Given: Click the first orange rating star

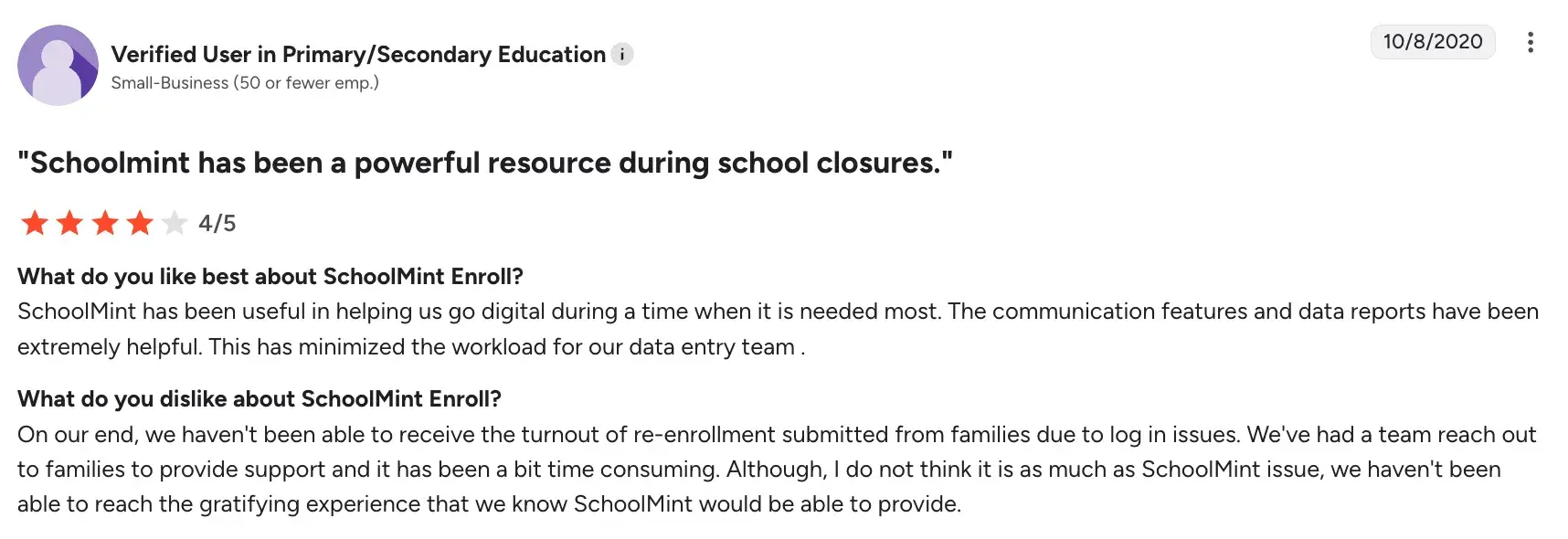Looking at the screenshot, I should (35, 223).
